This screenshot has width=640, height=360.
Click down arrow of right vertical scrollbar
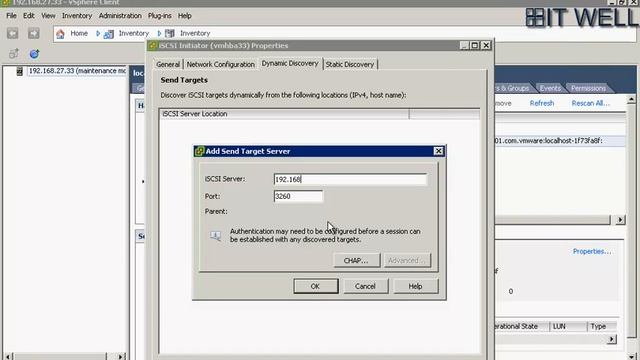pos(631,356)
